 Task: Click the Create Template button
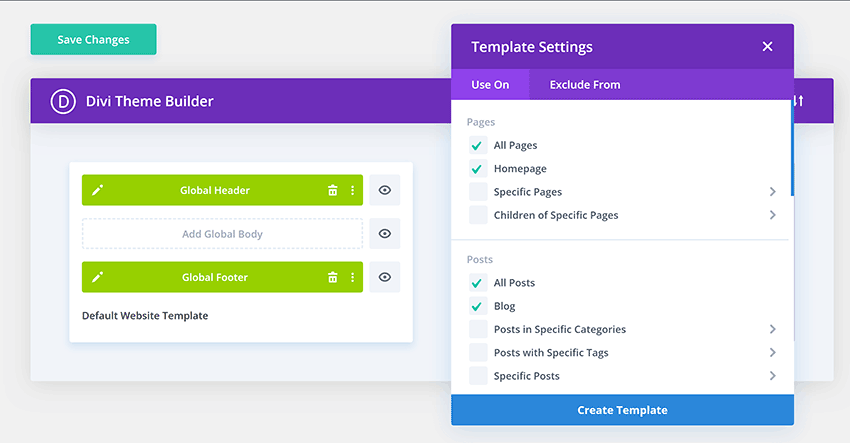click(x=622, y=410)
